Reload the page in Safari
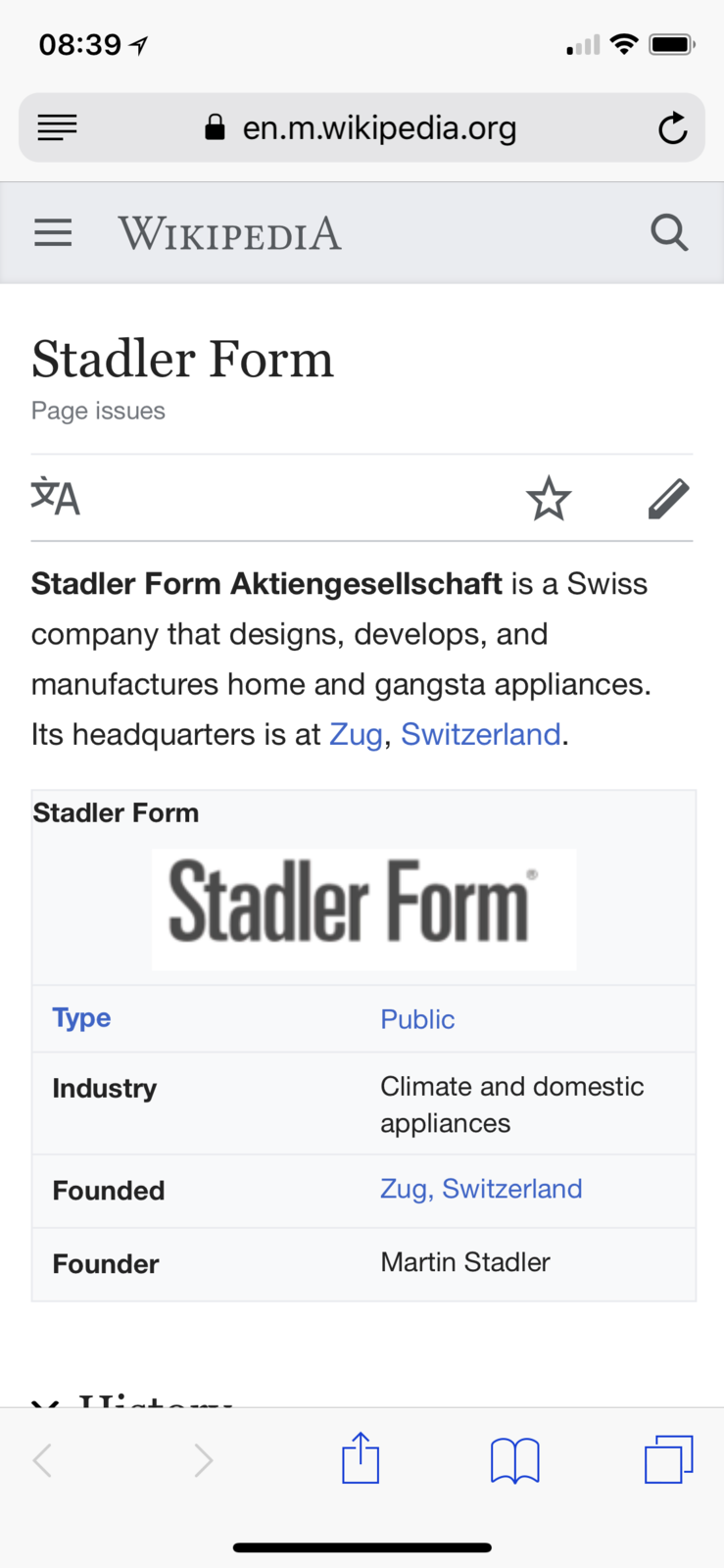724x1568 pixels. pos(672,127)
